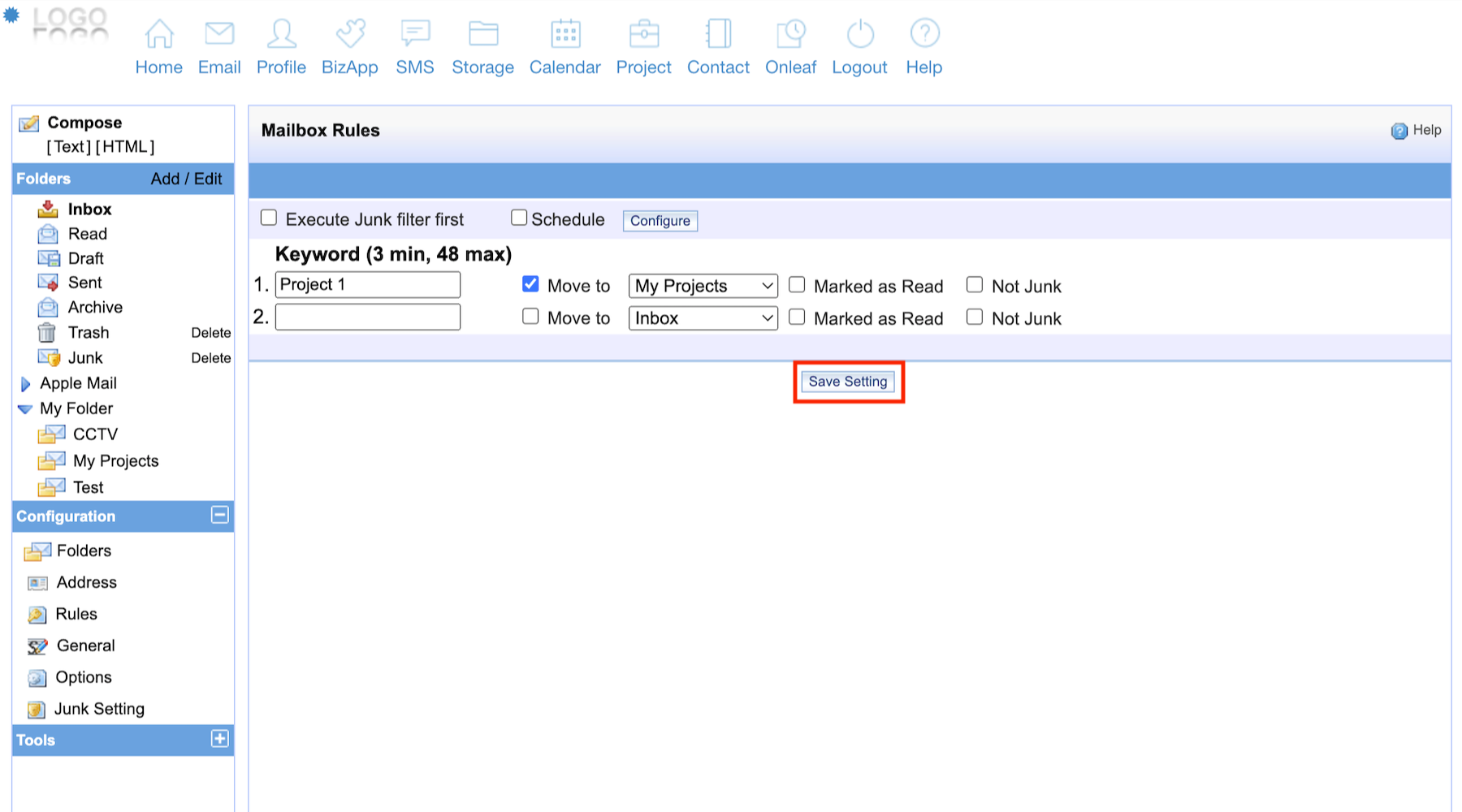1462x812 pixels.
Task: Uncheck Move to for rule 1
Action: click(530, 284)
